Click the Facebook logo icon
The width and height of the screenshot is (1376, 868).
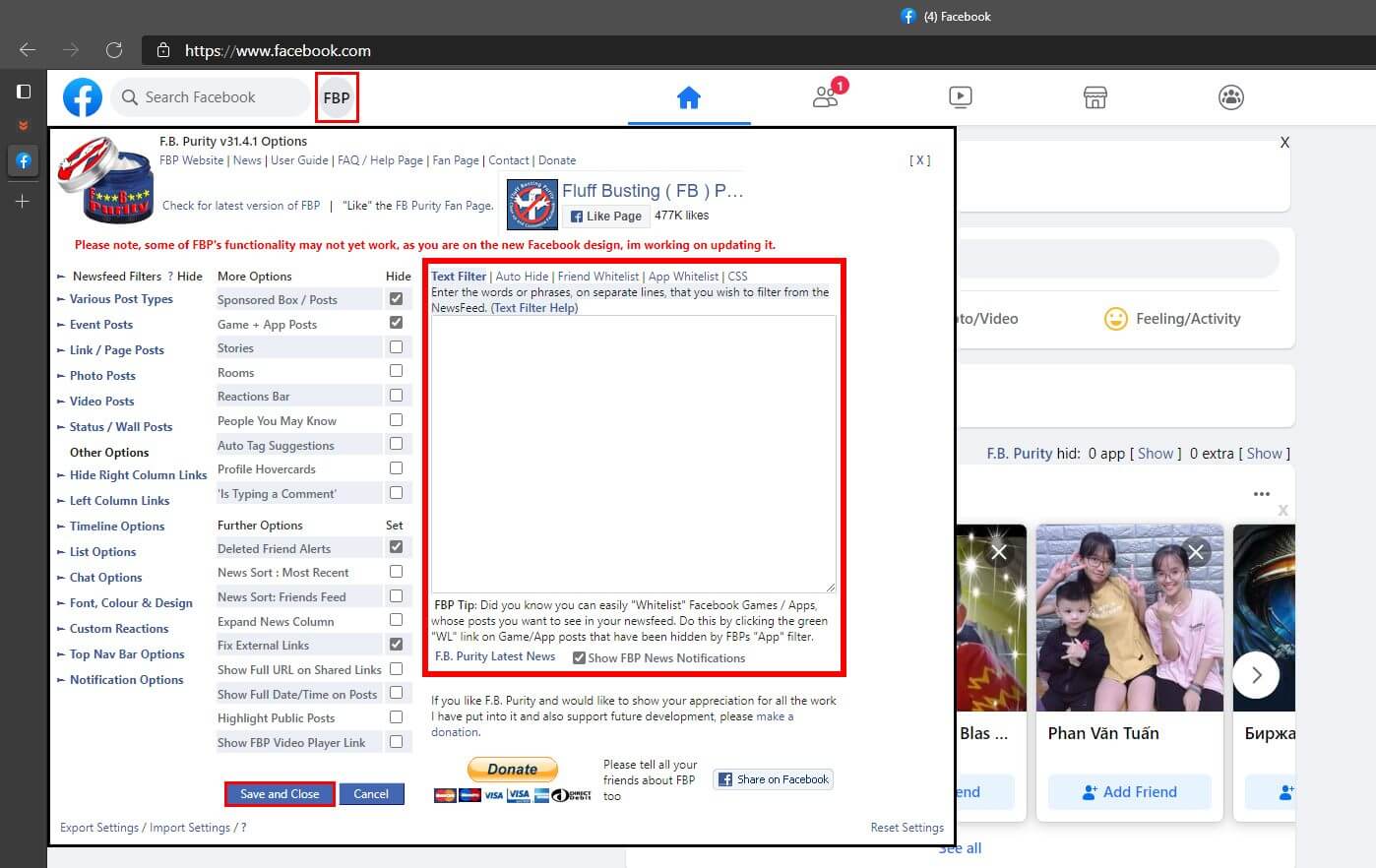tap(83, 97)
